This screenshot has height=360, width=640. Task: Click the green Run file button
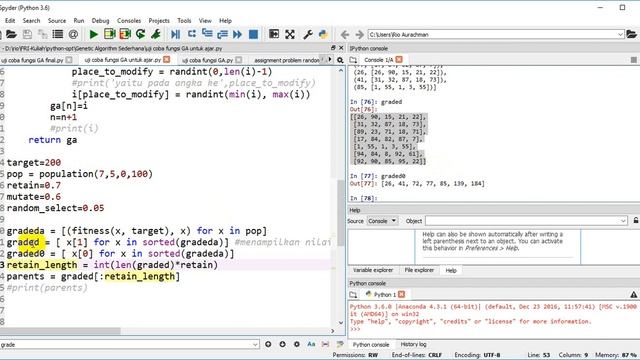tap(93, 34)
